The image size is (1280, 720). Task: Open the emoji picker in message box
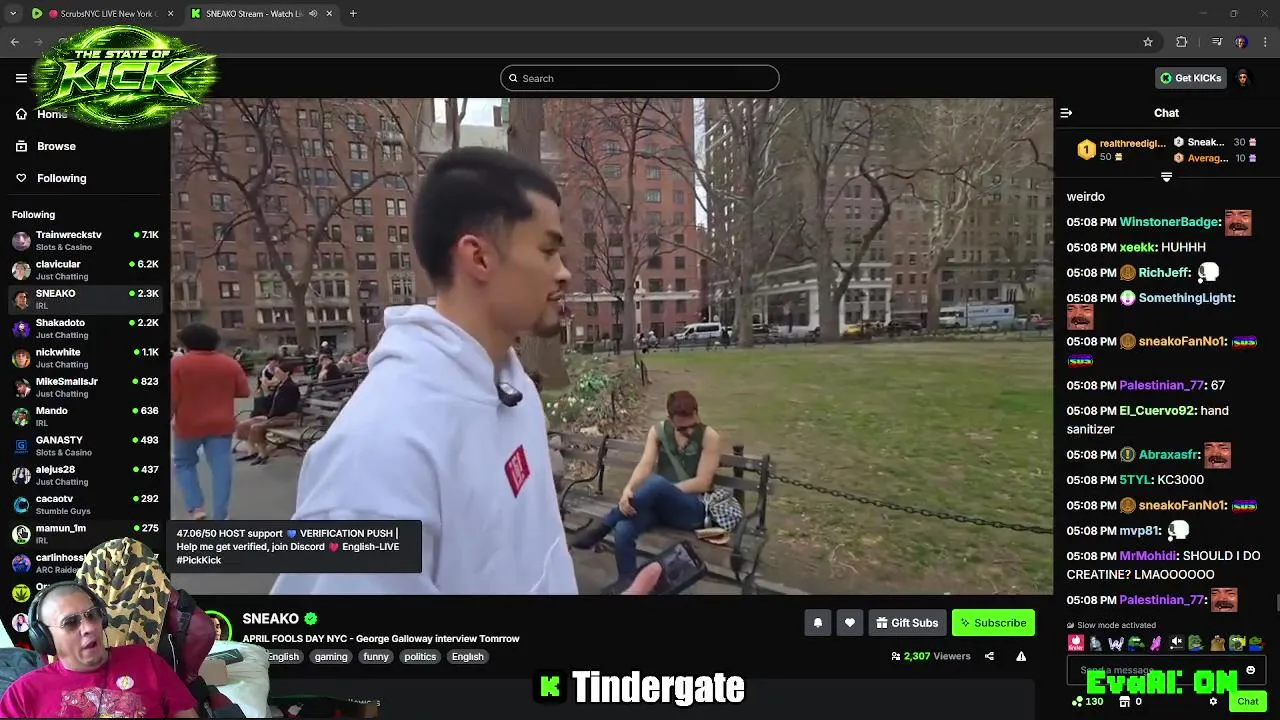pos(1250,670)
